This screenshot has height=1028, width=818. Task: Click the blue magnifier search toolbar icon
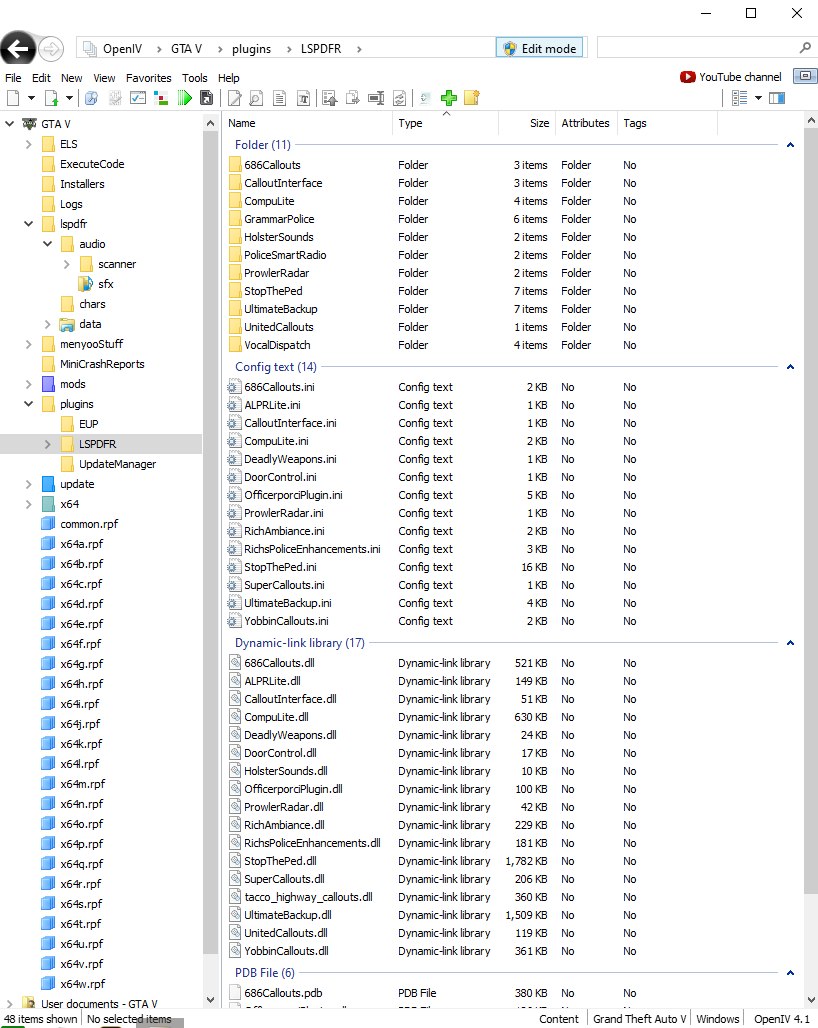point(92,98)
